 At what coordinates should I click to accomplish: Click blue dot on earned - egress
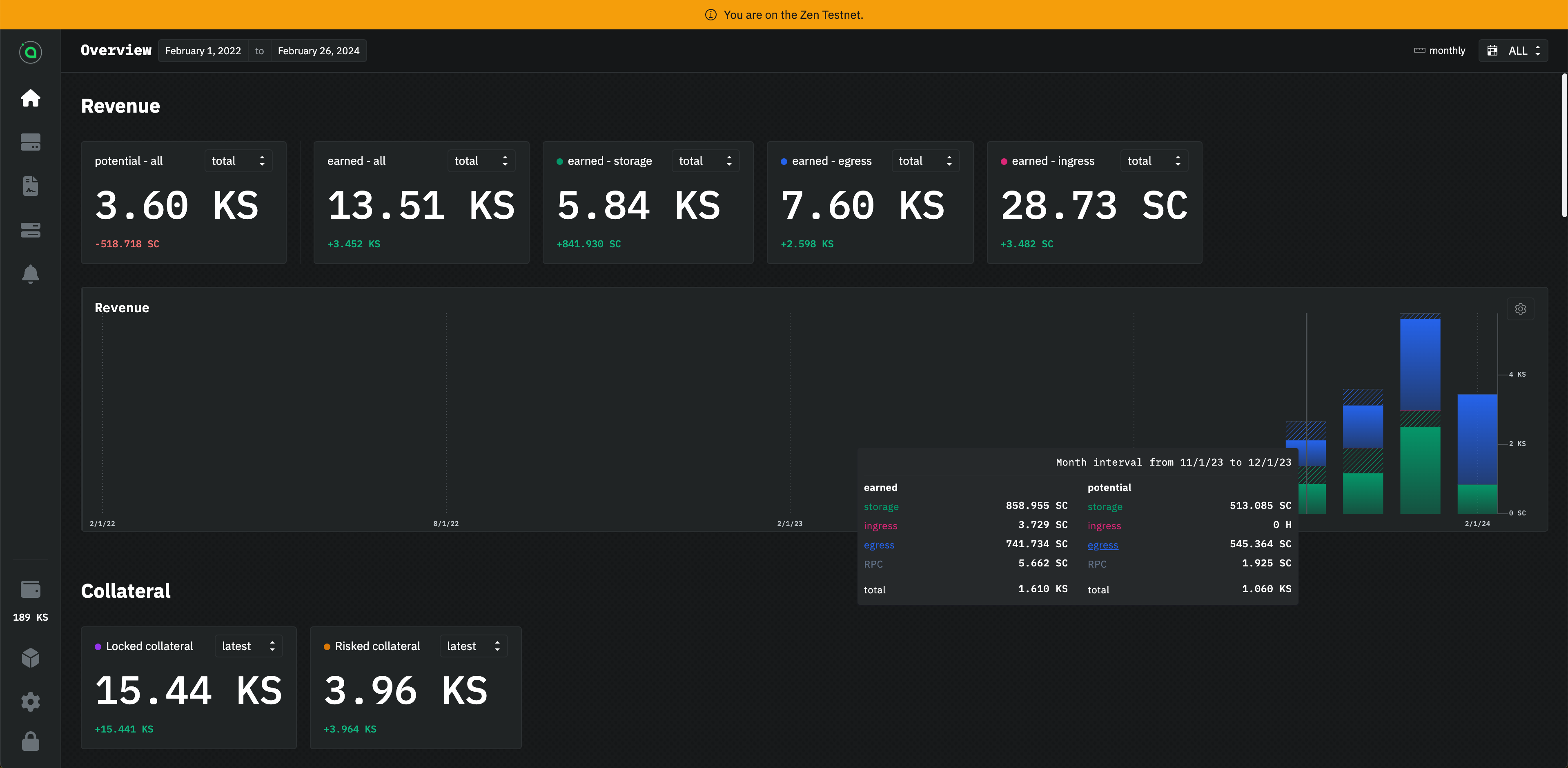click(784, 162)
